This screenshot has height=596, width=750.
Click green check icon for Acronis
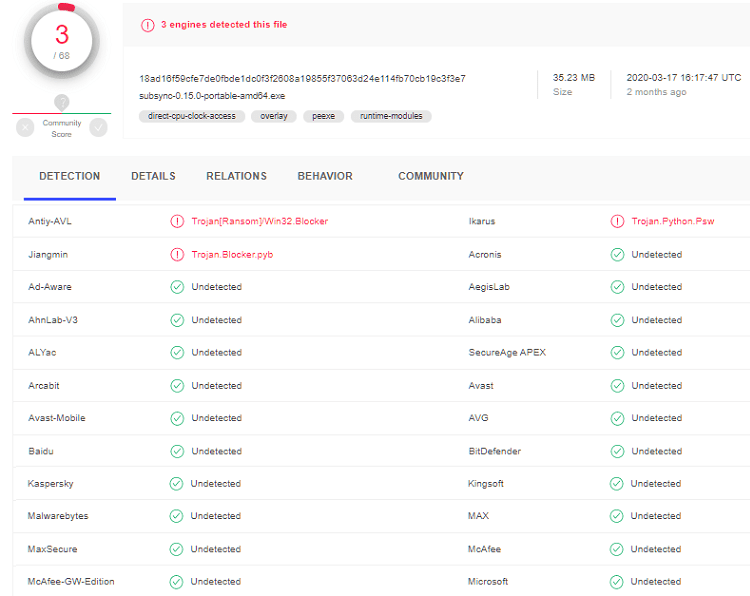pos(617,254)
